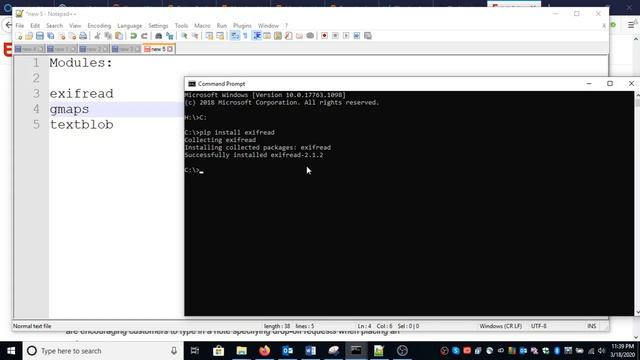Open Firefox from the taskbar
Screen dimensions: 640x360
[x=264, y=351]
